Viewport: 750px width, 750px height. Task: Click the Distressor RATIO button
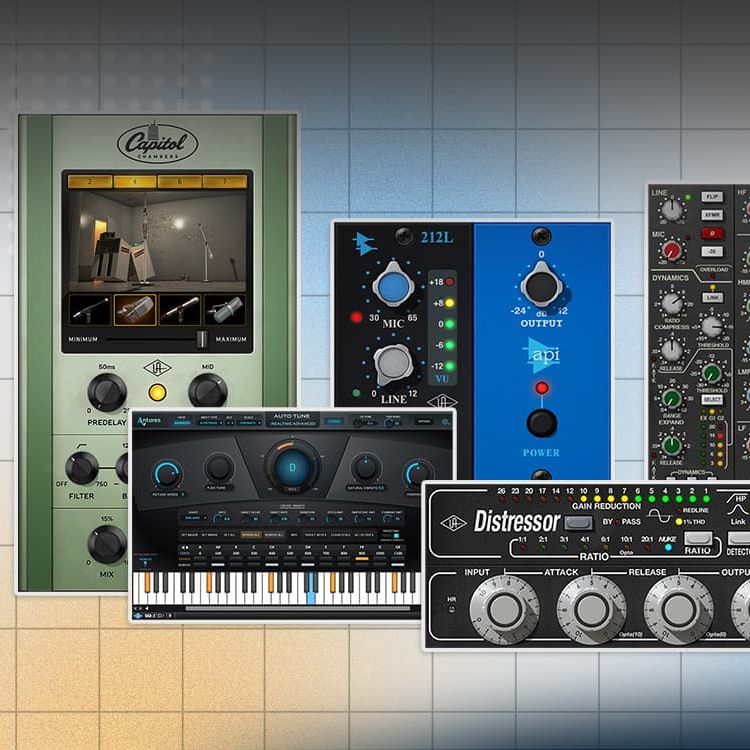pyautogui.click(x=698, y=538)
